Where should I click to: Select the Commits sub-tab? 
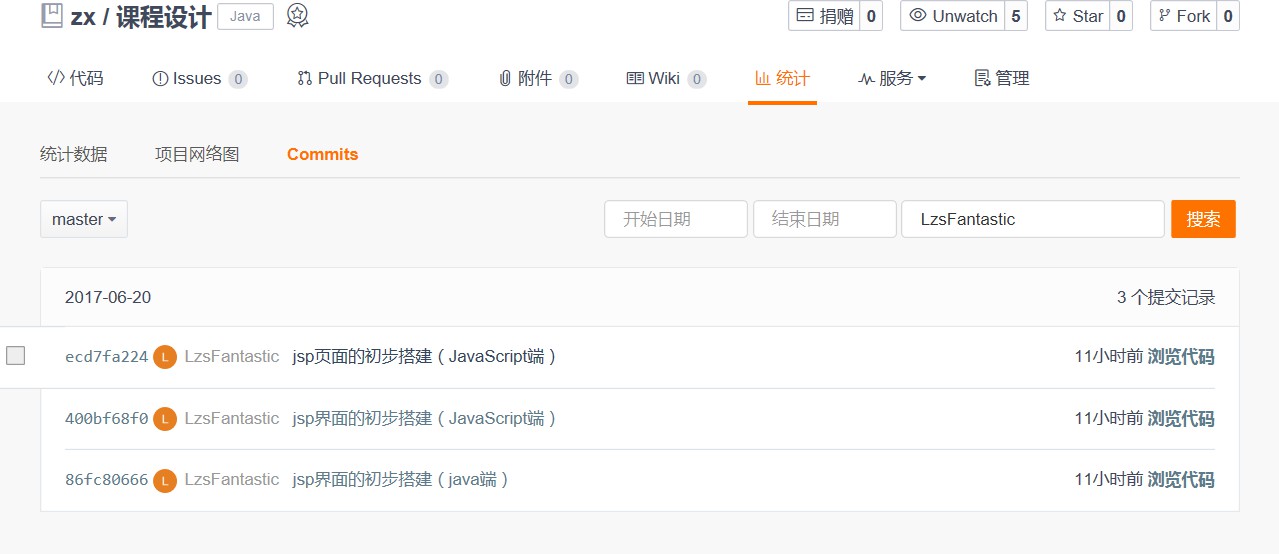[322, 154]
